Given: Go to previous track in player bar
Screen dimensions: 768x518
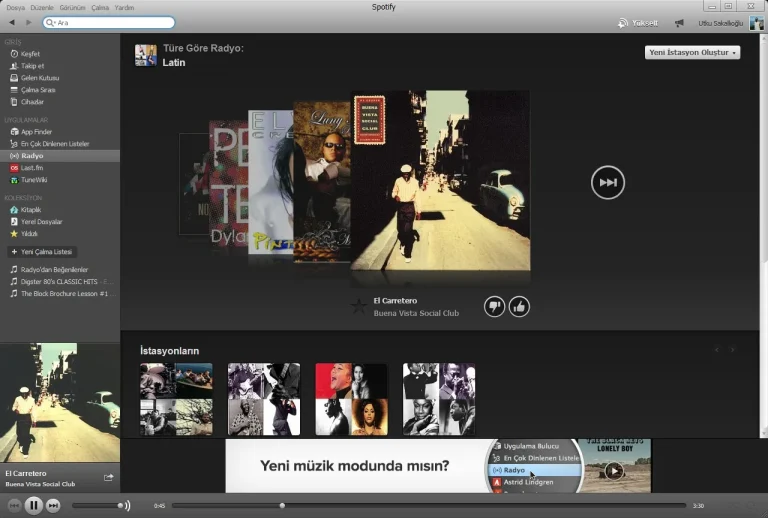Looking at the screenshot, I should click(14, 505).
